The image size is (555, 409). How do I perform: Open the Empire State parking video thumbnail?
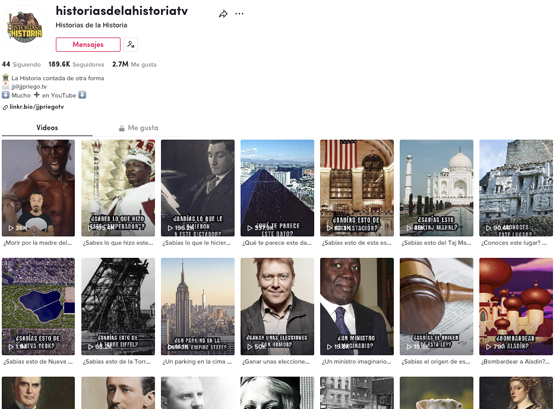tap(198, 306)
